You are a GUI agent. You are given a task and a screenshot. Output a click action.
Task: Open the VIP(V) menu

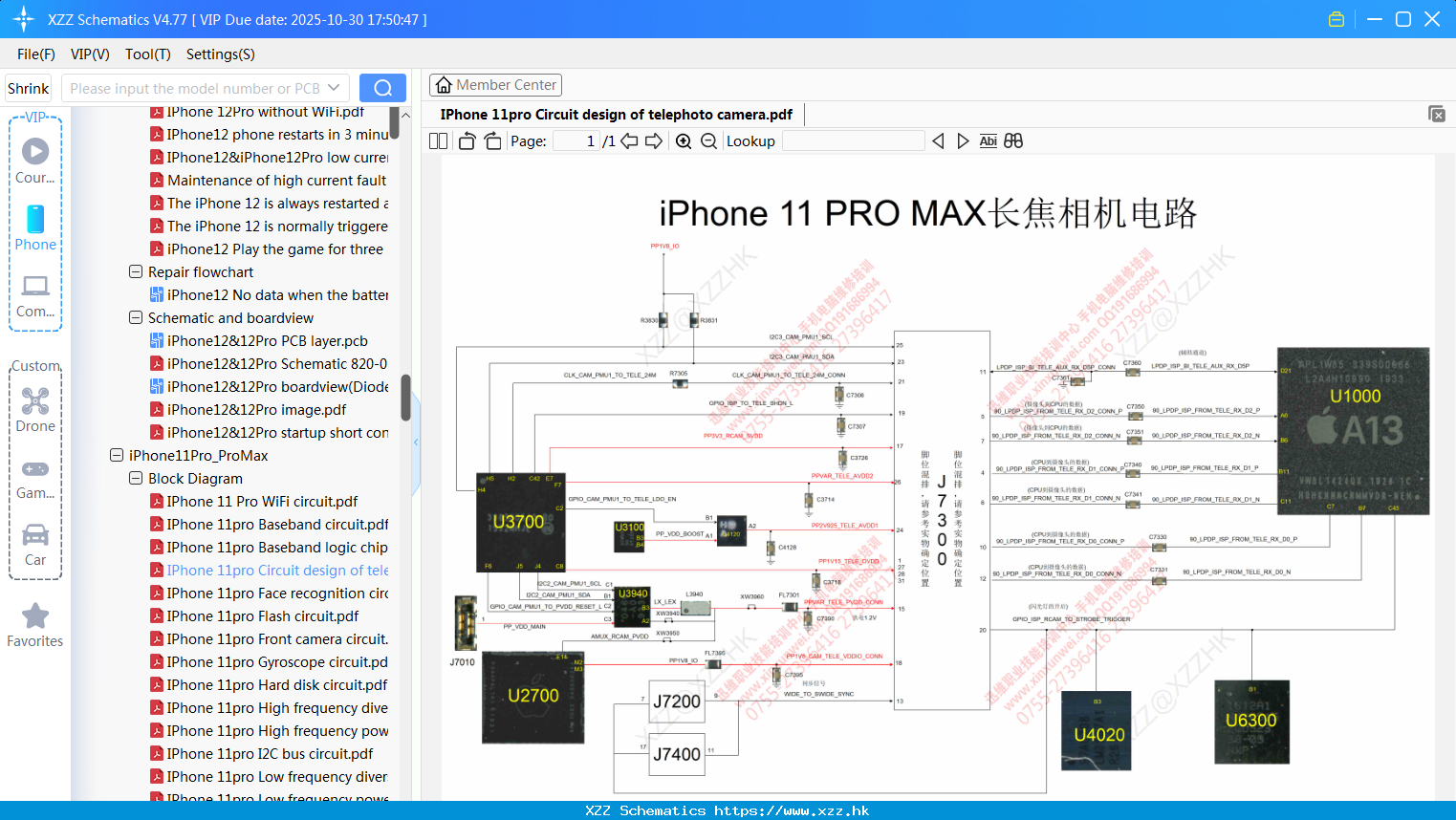(90, 54)
